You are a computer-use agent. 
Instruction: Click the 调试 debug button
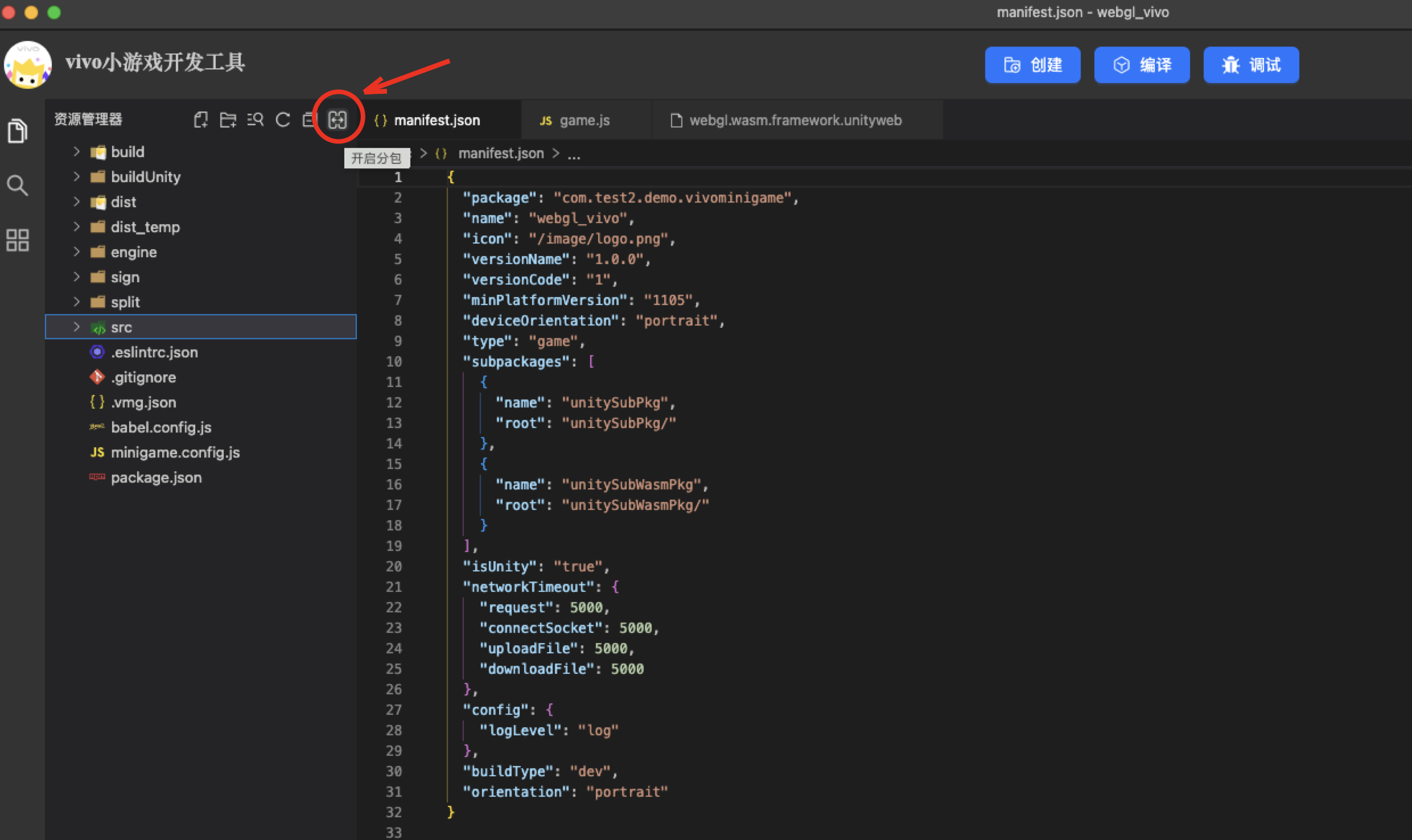pyautogui.click(x=1251, y=65)
